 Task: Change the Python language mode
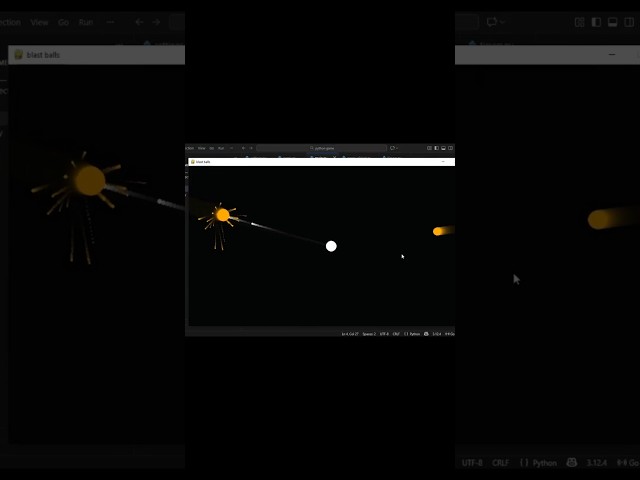click(x=412, y=334)
